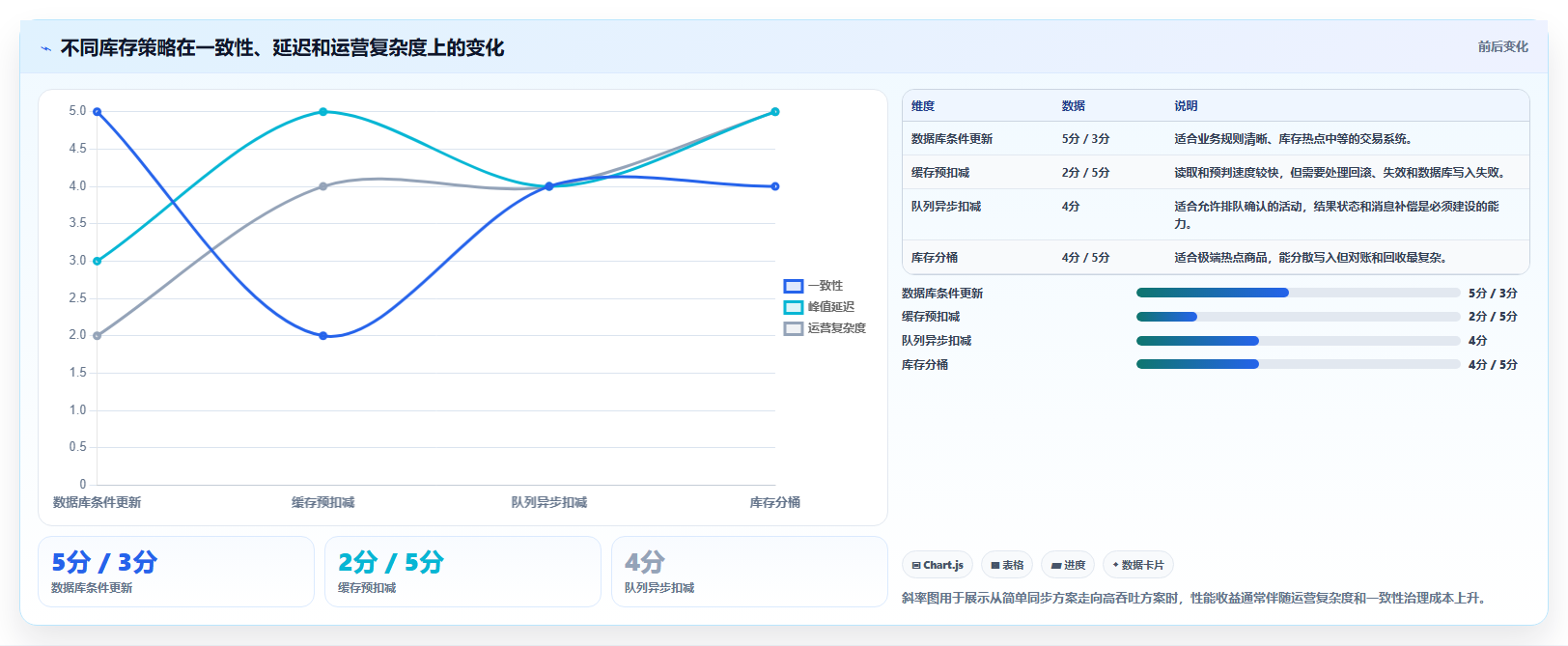Select 峰值延迟 data point at 3.0 for 数据库条件更新
This screenshot has height=646, width=1568.
tap(98, 261)
